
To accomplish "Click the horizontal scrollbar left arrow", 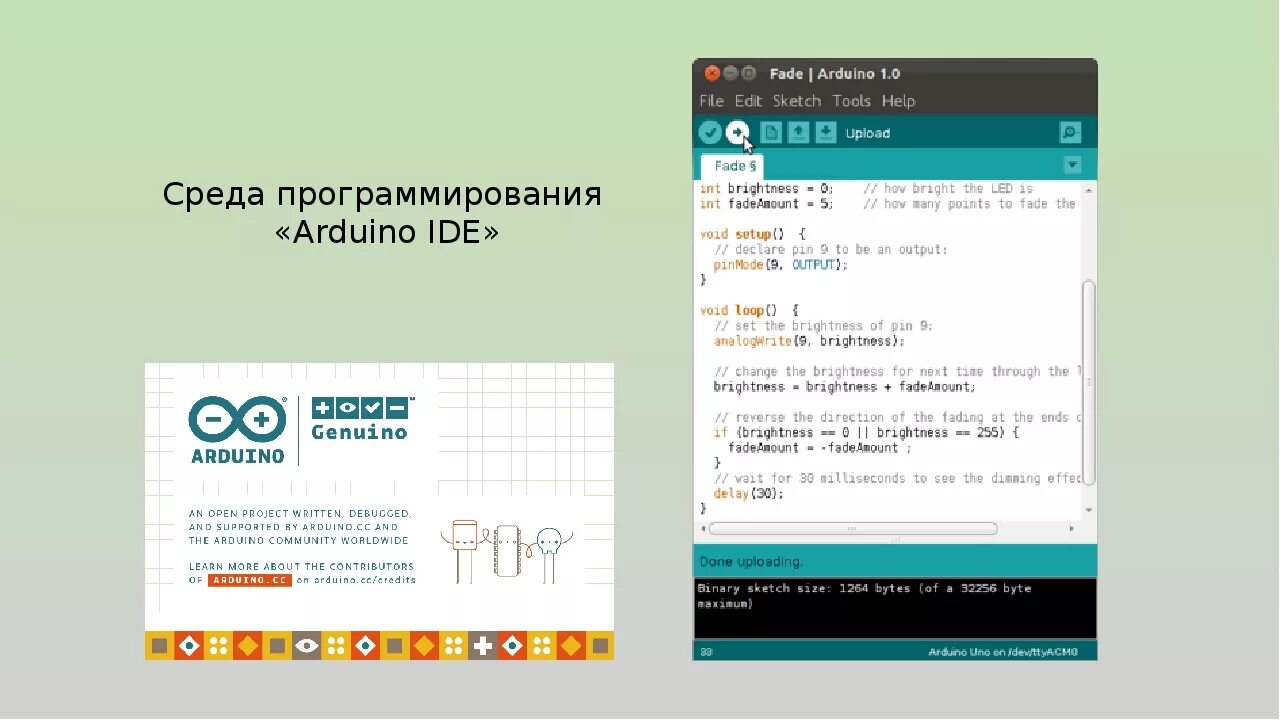I will pos(701,528).
